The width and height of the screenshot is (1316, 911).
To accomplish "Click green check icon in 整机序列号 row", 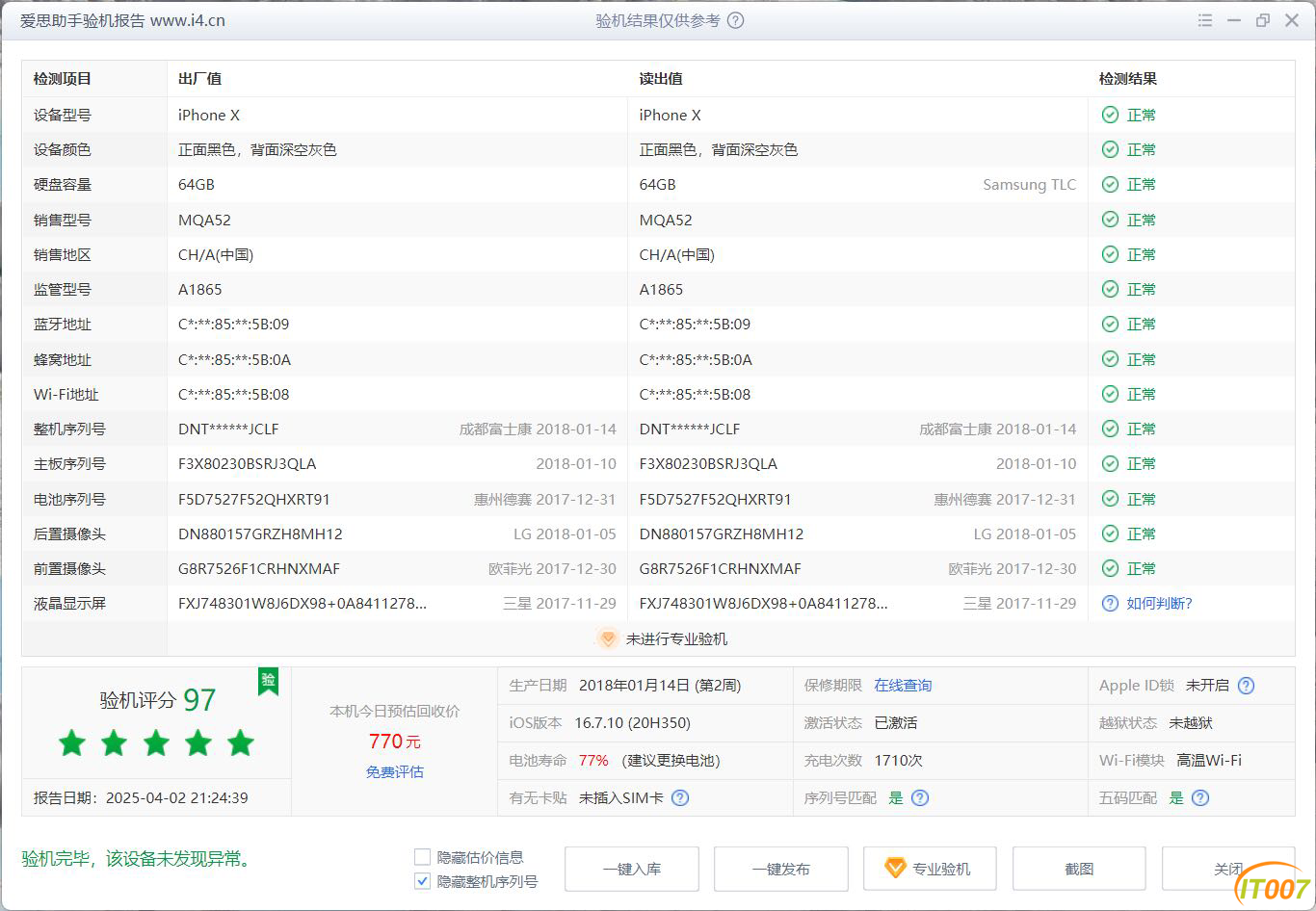I will click(x=1110, y=429).
